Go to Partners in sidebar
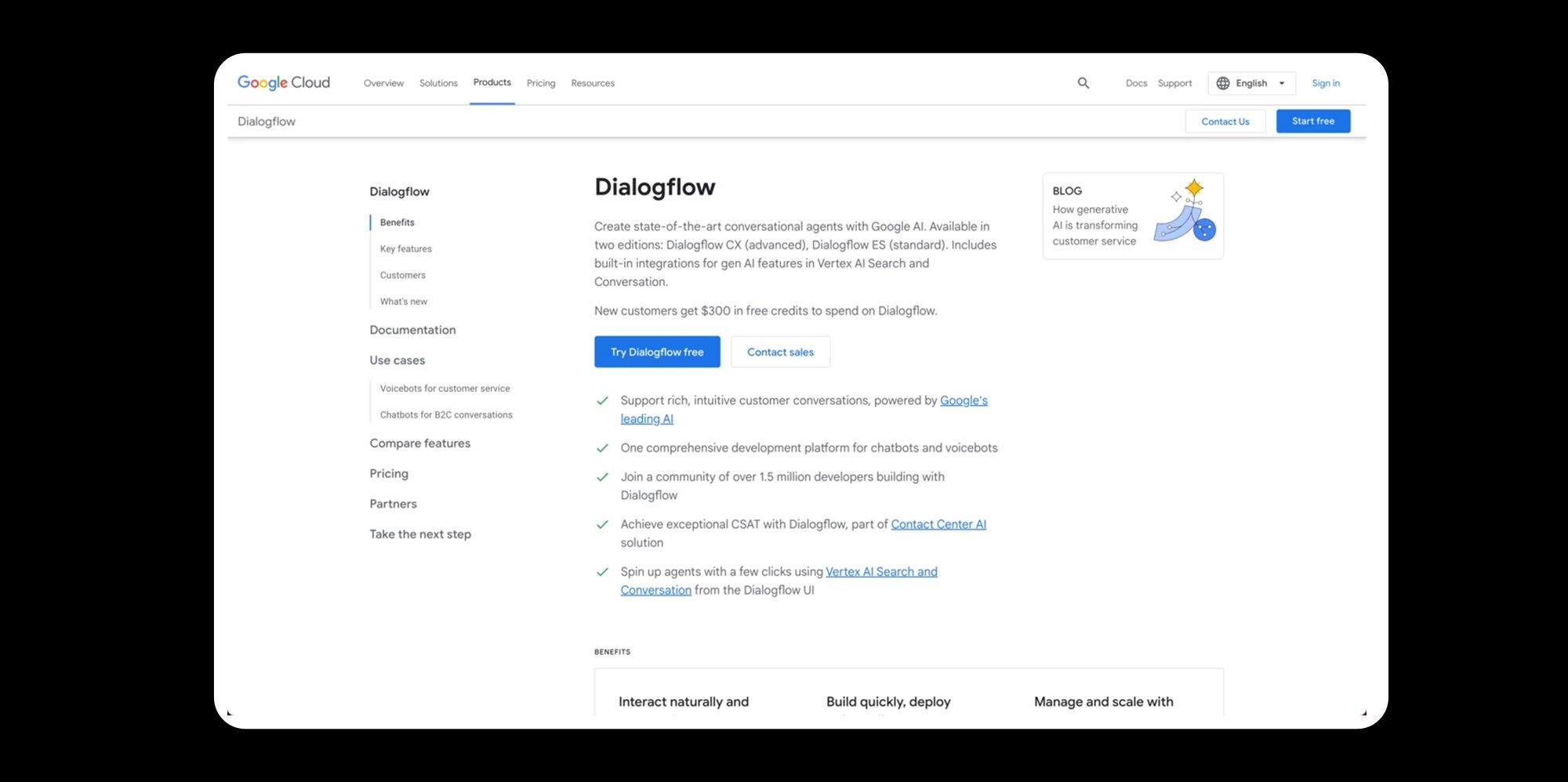Image resolution: width=1568 pixels, height=782 pixels. point(393,504)
